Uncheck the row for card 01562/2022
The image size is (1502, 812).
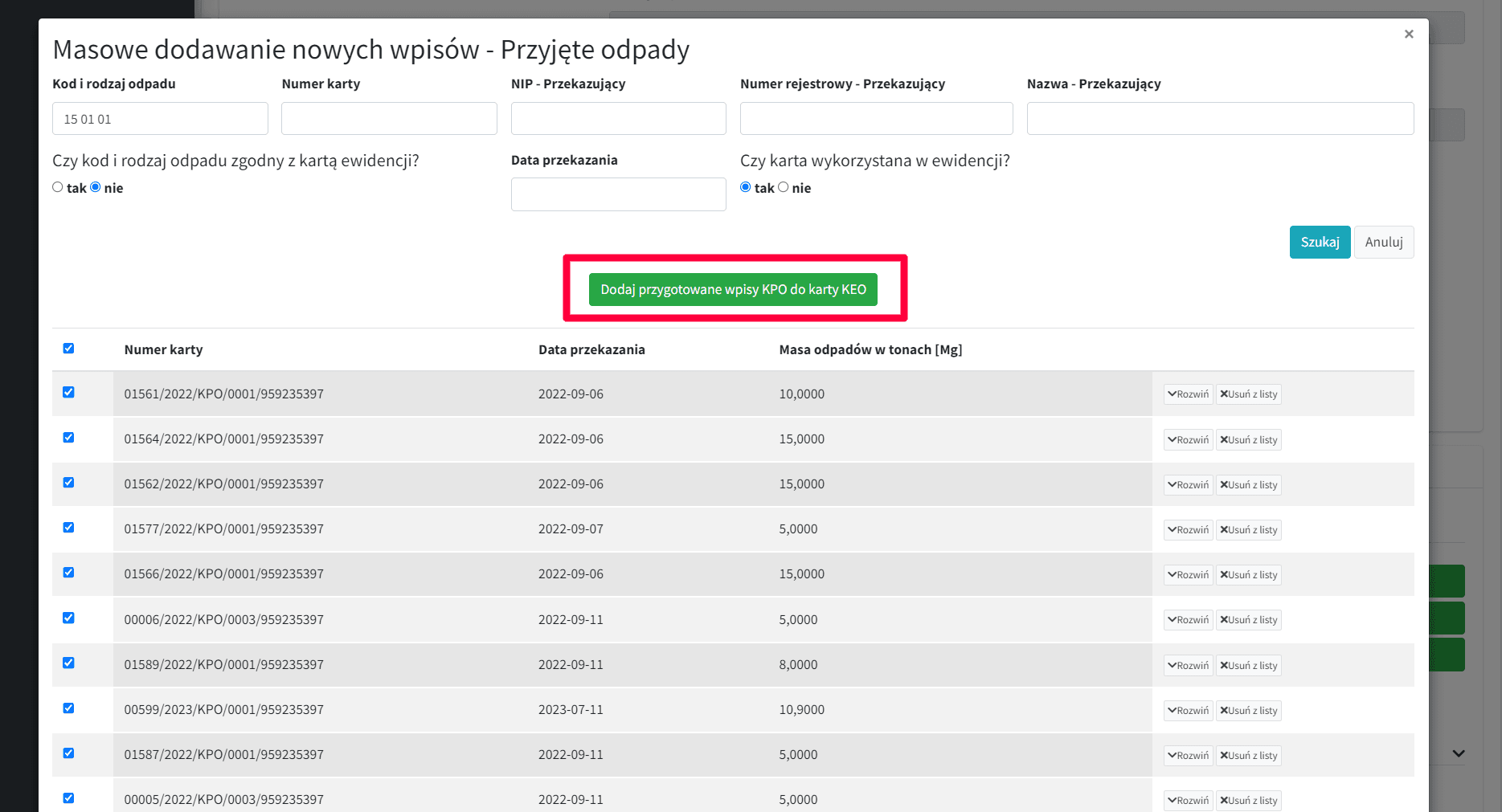click(x=68, y=483)
